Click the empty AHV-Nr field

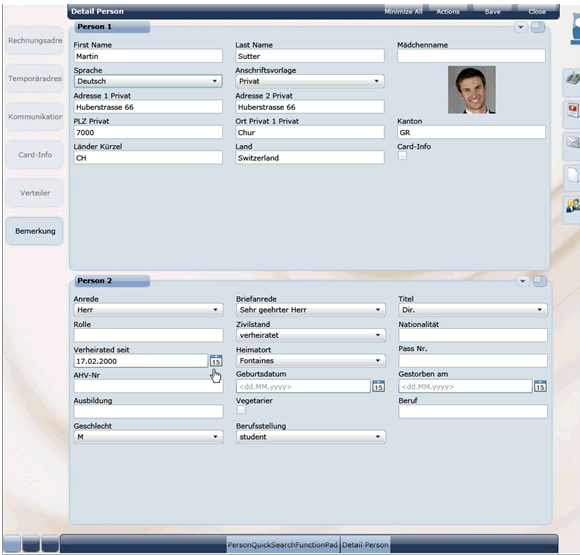[148, 386]
